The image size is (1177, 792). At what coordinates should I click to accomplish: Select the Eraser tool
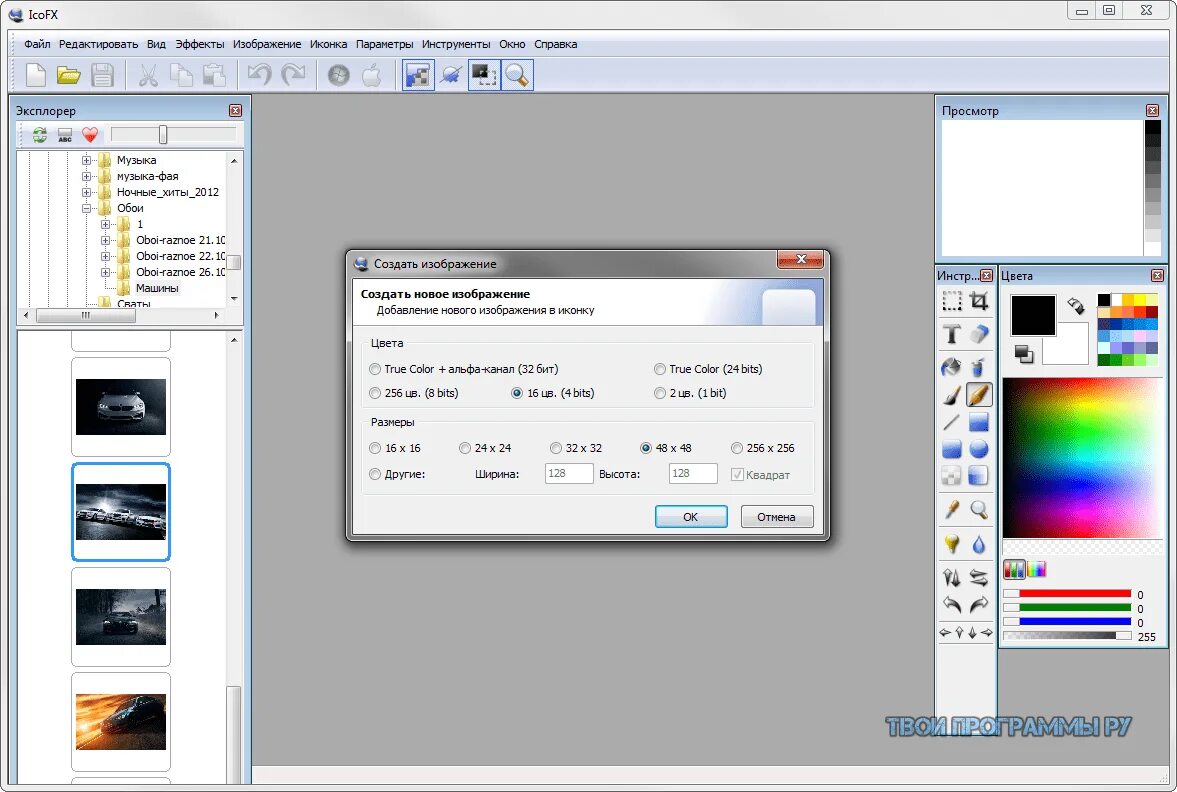tap(979, 334)
